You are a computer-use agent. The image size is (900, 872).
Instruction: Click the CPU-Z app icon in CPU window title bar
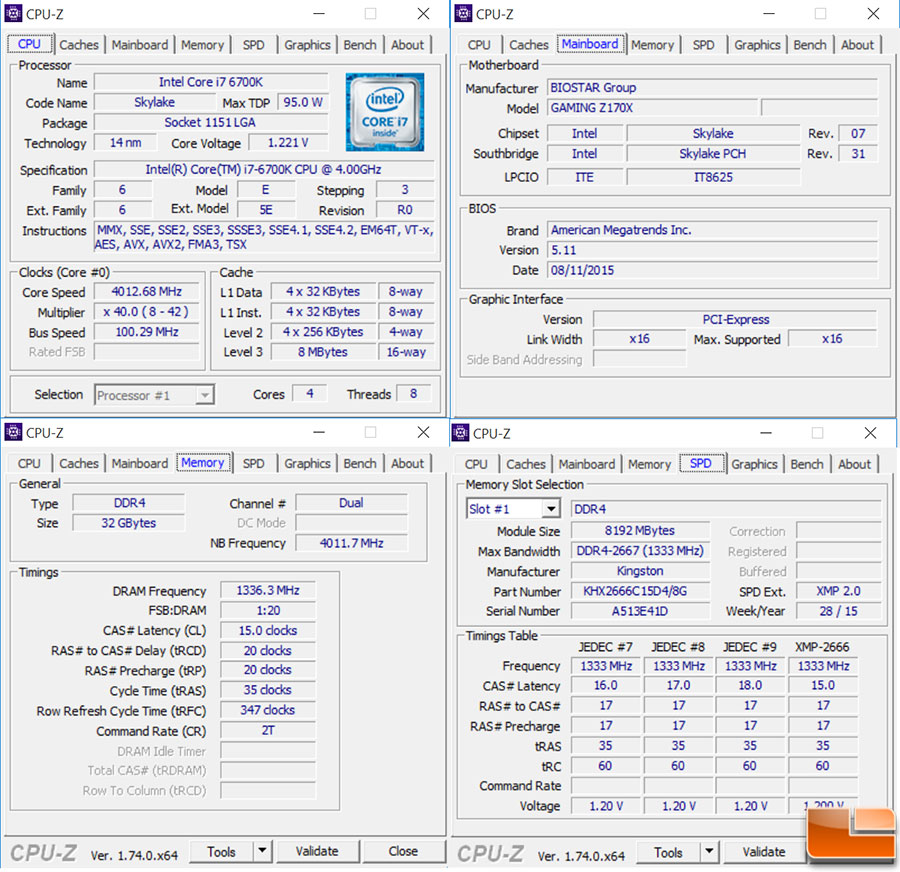coord(13,13)
